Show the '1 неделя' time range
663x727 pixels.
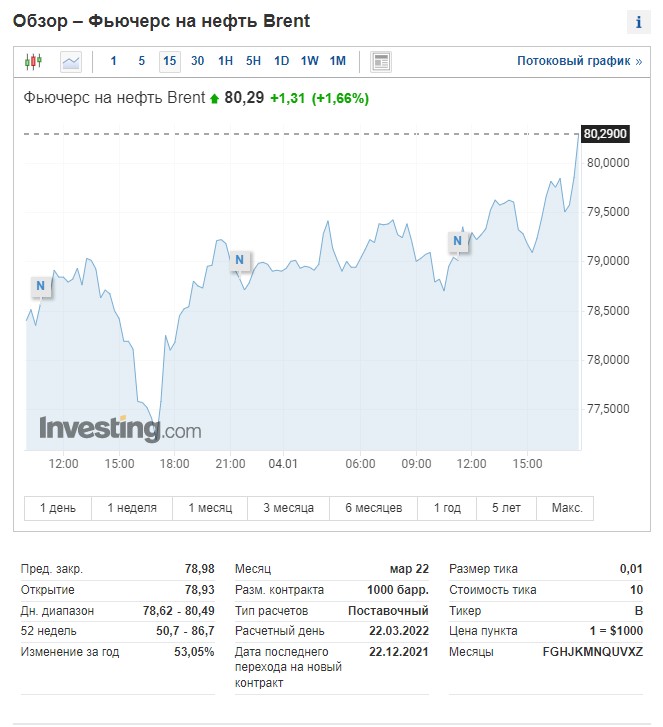pyautogui.click(x=132, y=508)
